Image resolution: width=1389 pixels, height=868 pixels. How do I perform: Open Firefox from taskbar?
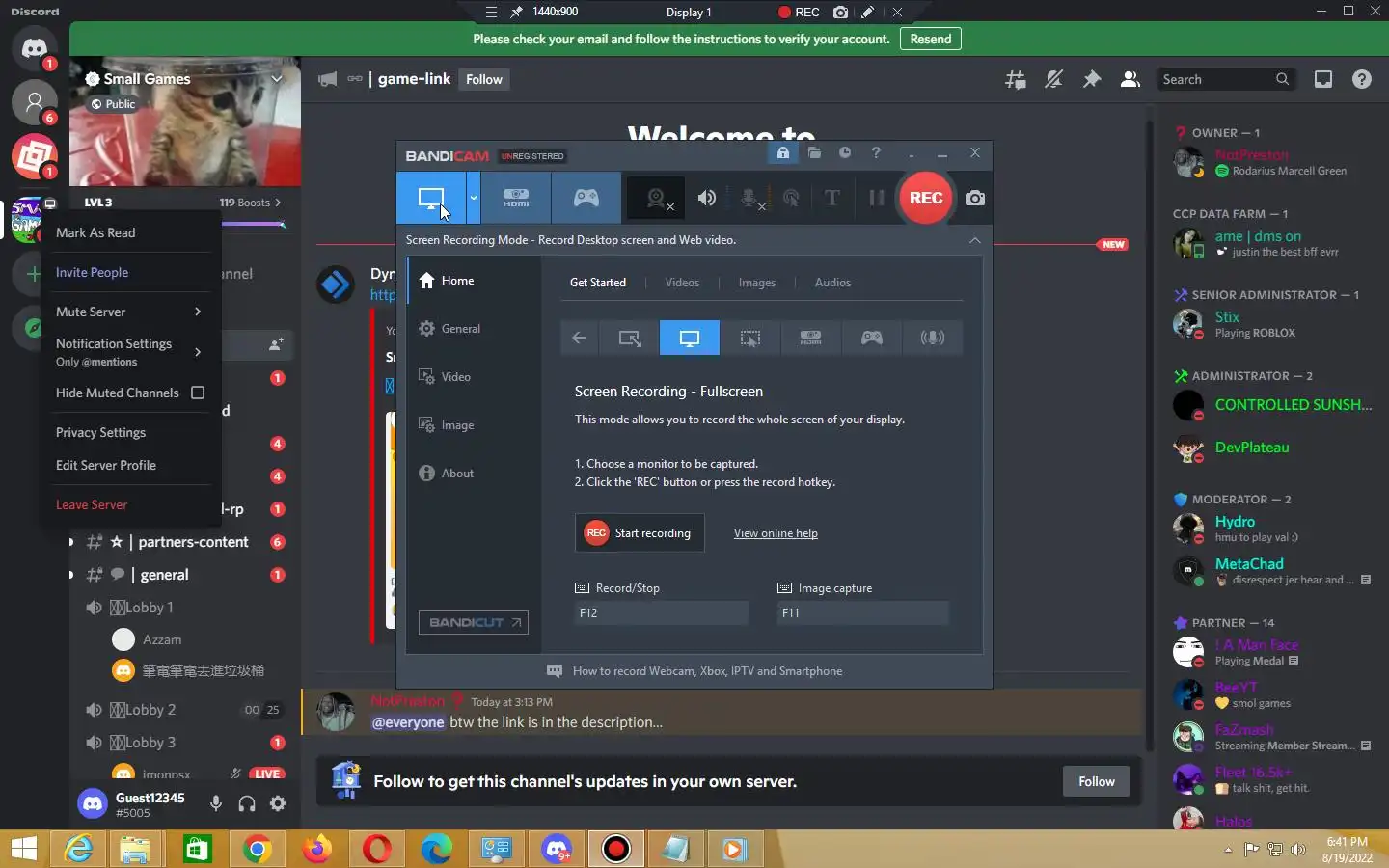point(316,849)
